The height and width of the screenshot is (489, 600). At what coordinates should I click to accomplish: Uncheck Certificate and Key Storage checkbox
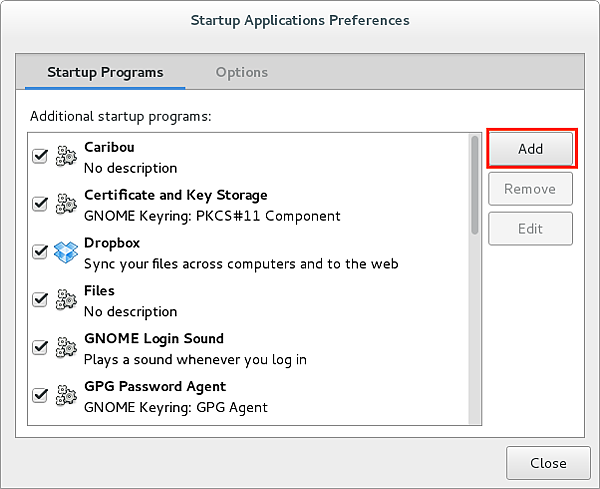click(x=40, y=205)
